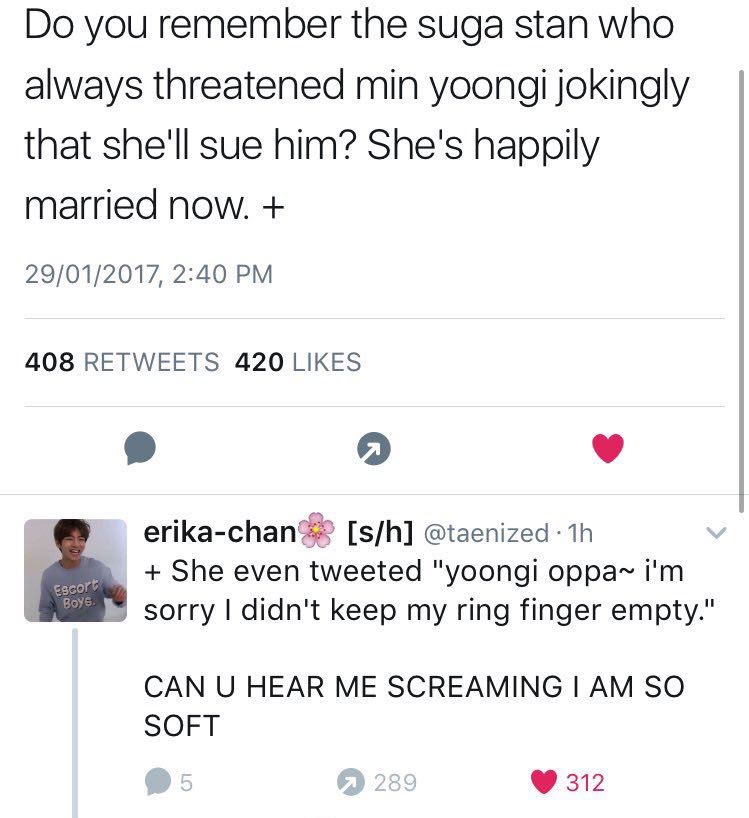749x818 pixels.
Task: Unlike the main tweet via red heart
Action: pos(608,448)
